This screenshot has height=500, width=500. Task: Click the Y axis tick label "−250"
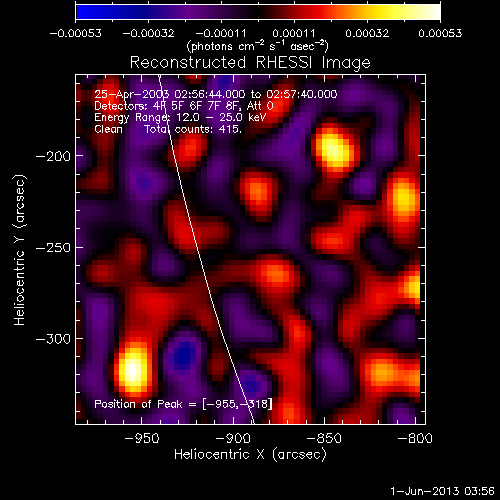(x=53, y=248)
